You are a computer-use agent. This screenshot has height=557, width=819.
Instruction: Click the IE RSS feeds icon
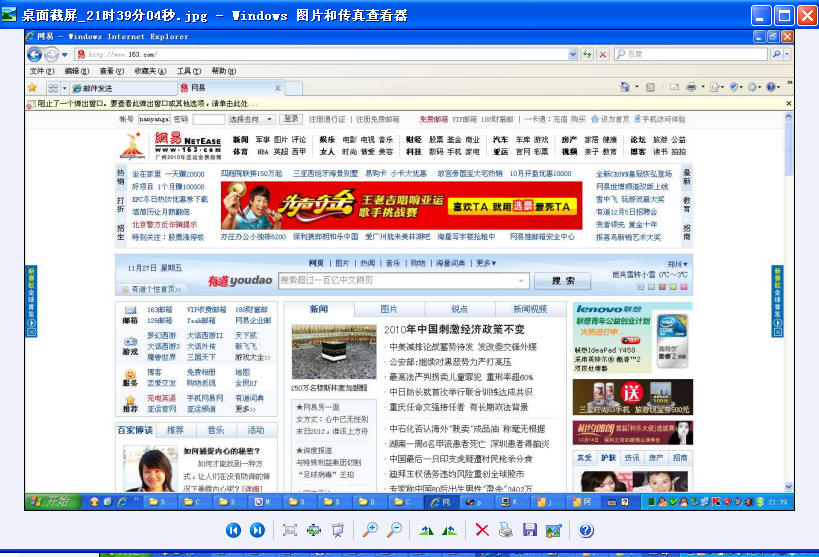[x=650, y=87]
